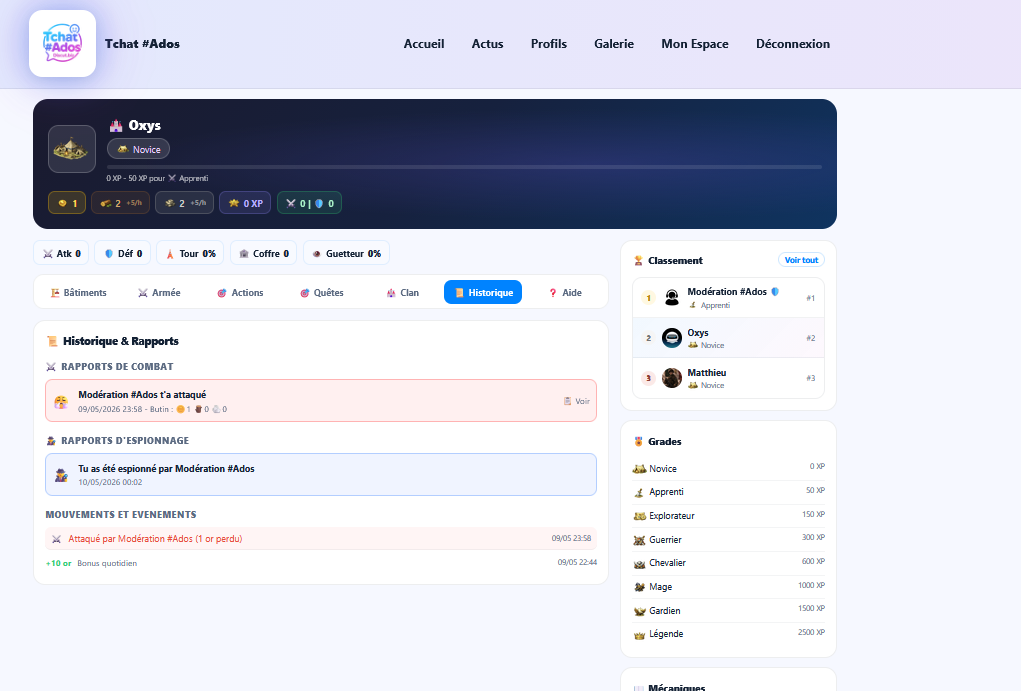The height and width of the screenshot is (691, 1021).
Task: Open the Aide tab
Action: 565,292
